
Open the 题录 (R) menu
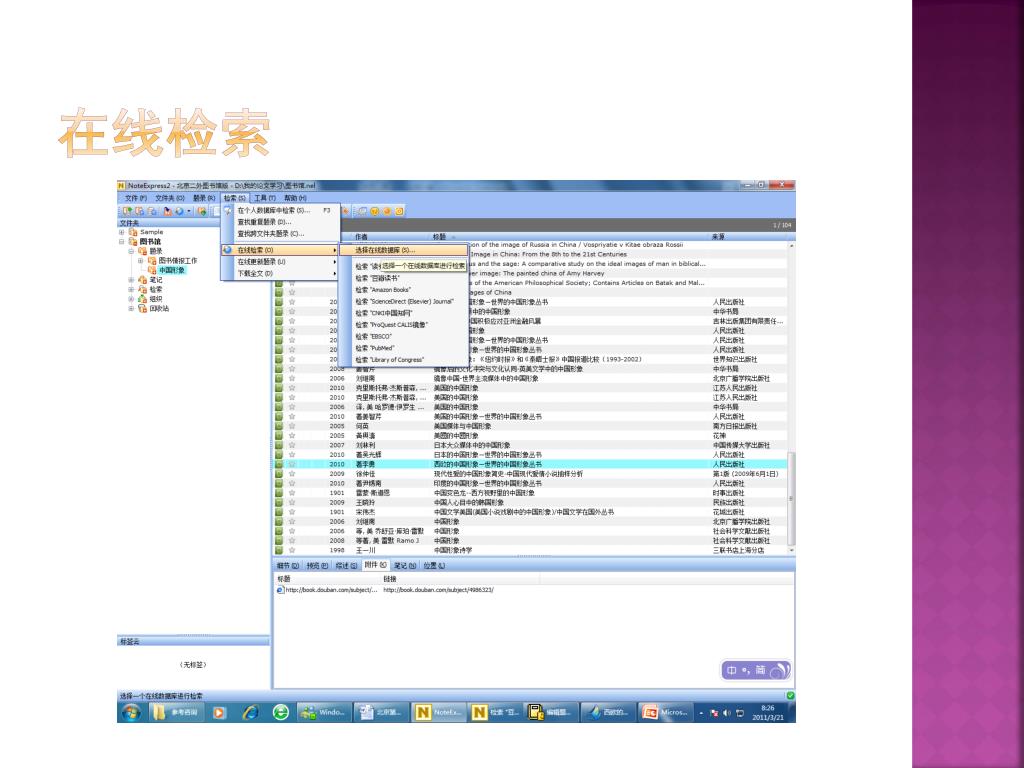[x=204, y=198]
